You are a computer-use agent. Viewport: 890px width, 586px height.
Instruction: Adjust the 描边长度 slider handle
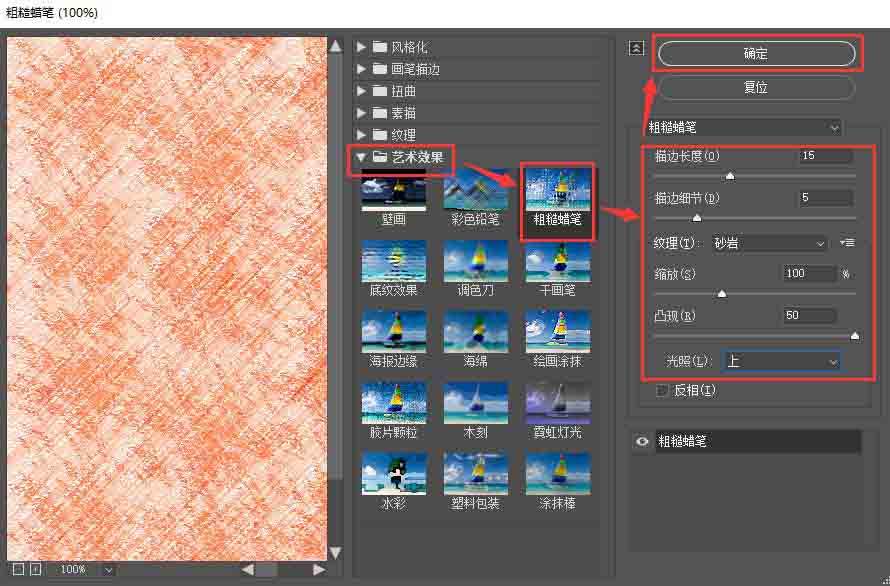731,177
